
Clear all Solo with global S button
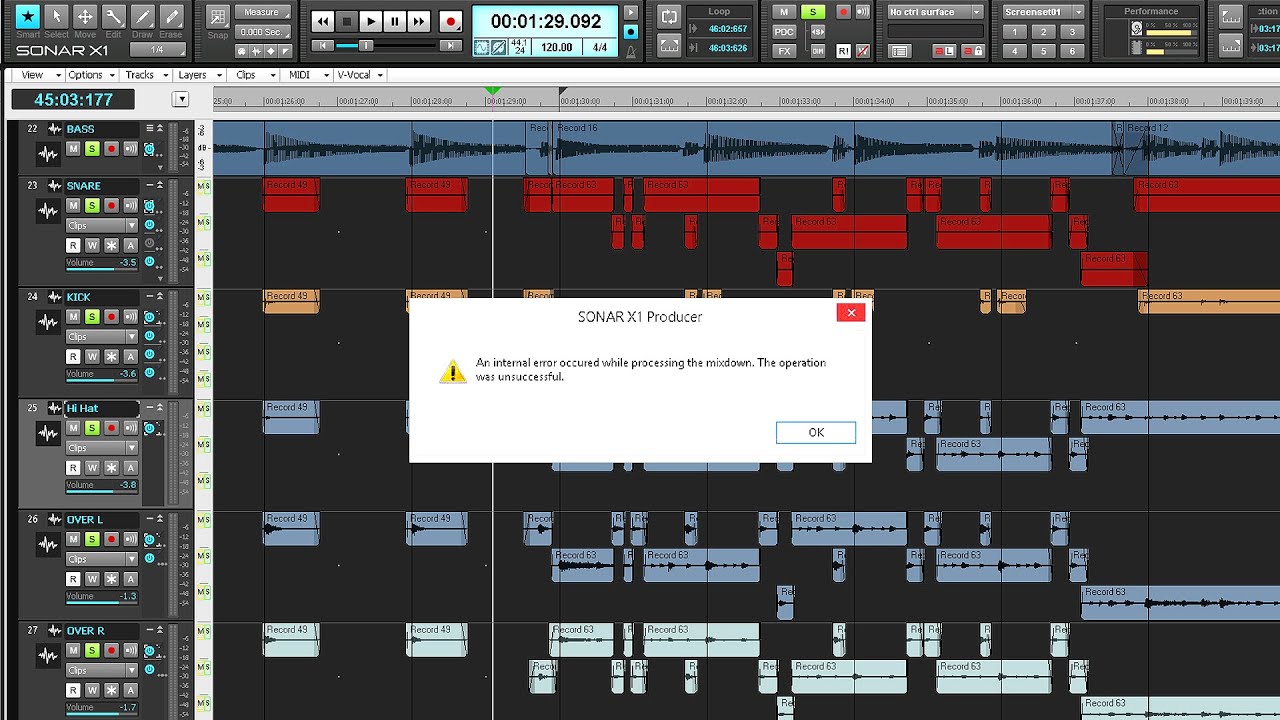812,12
